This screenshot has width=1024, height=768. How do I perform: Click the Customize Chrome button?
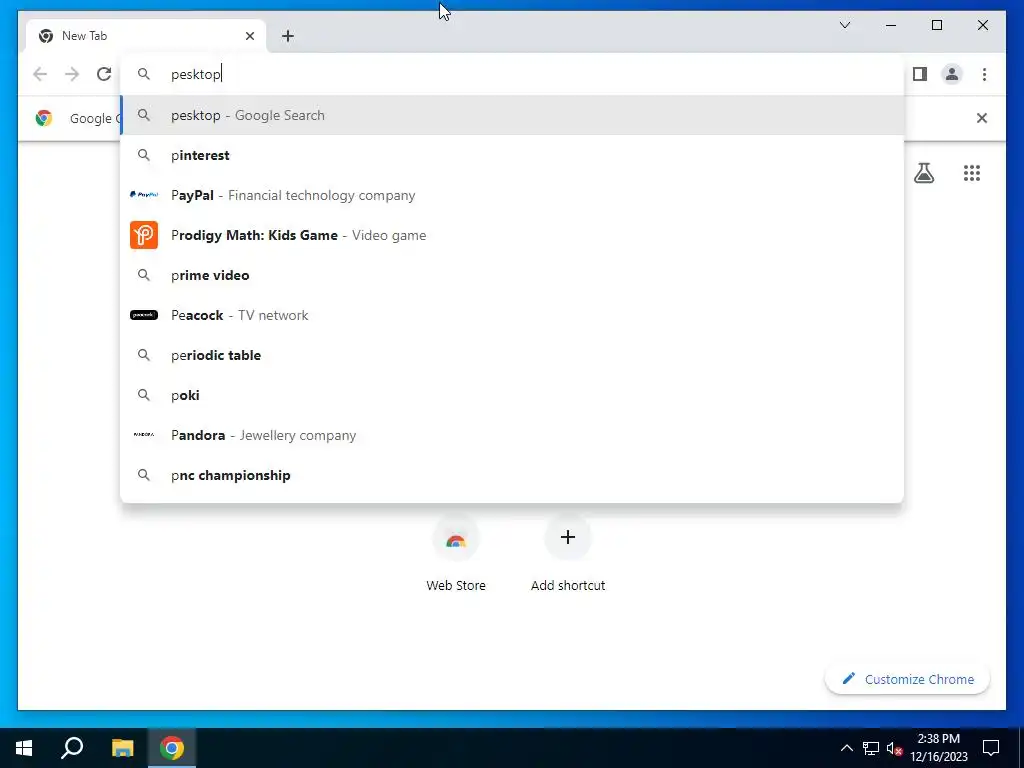click(x=908, y=679)
